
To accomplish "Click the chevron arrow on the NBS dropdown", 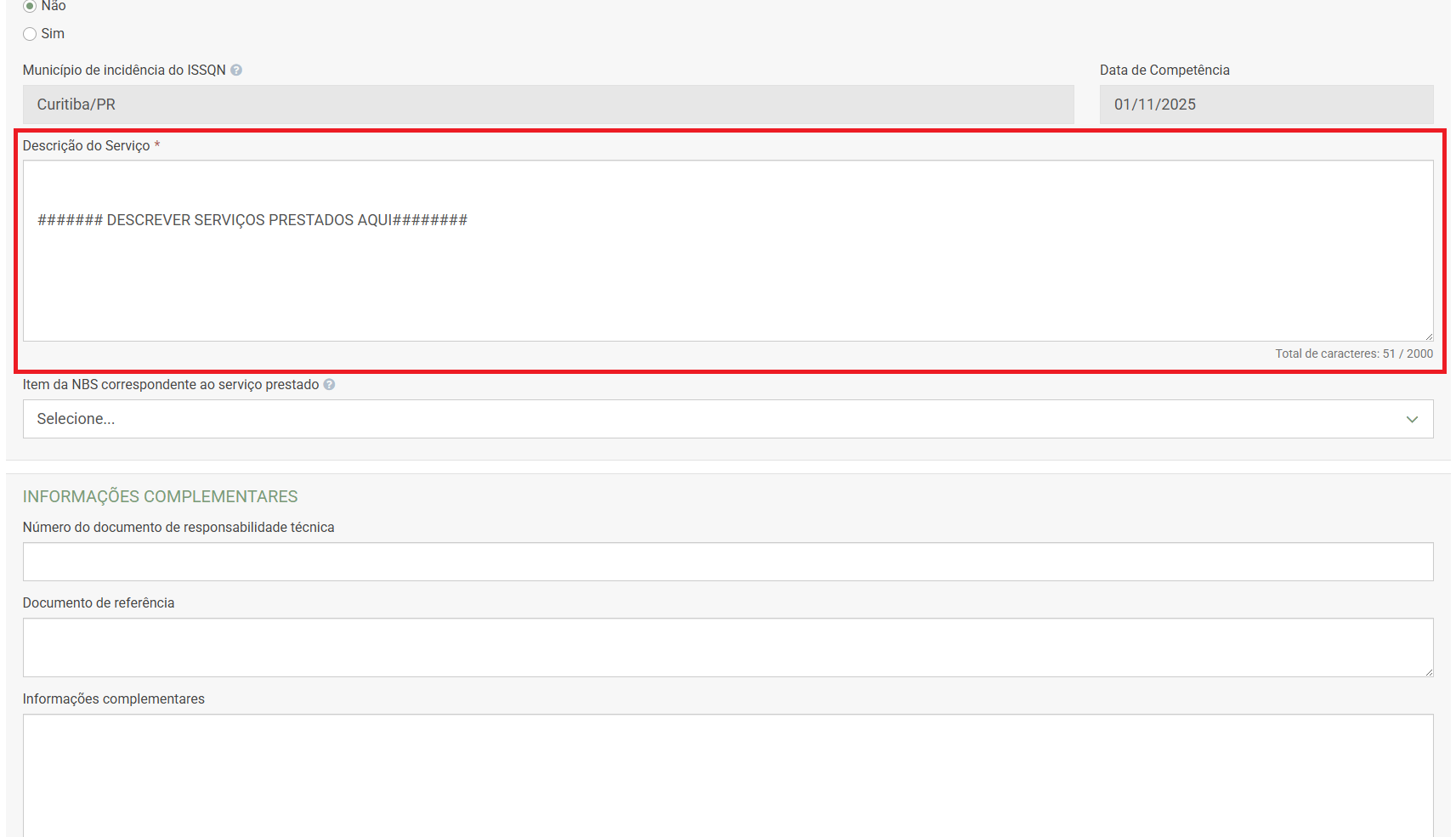I will click(1412, 419).
